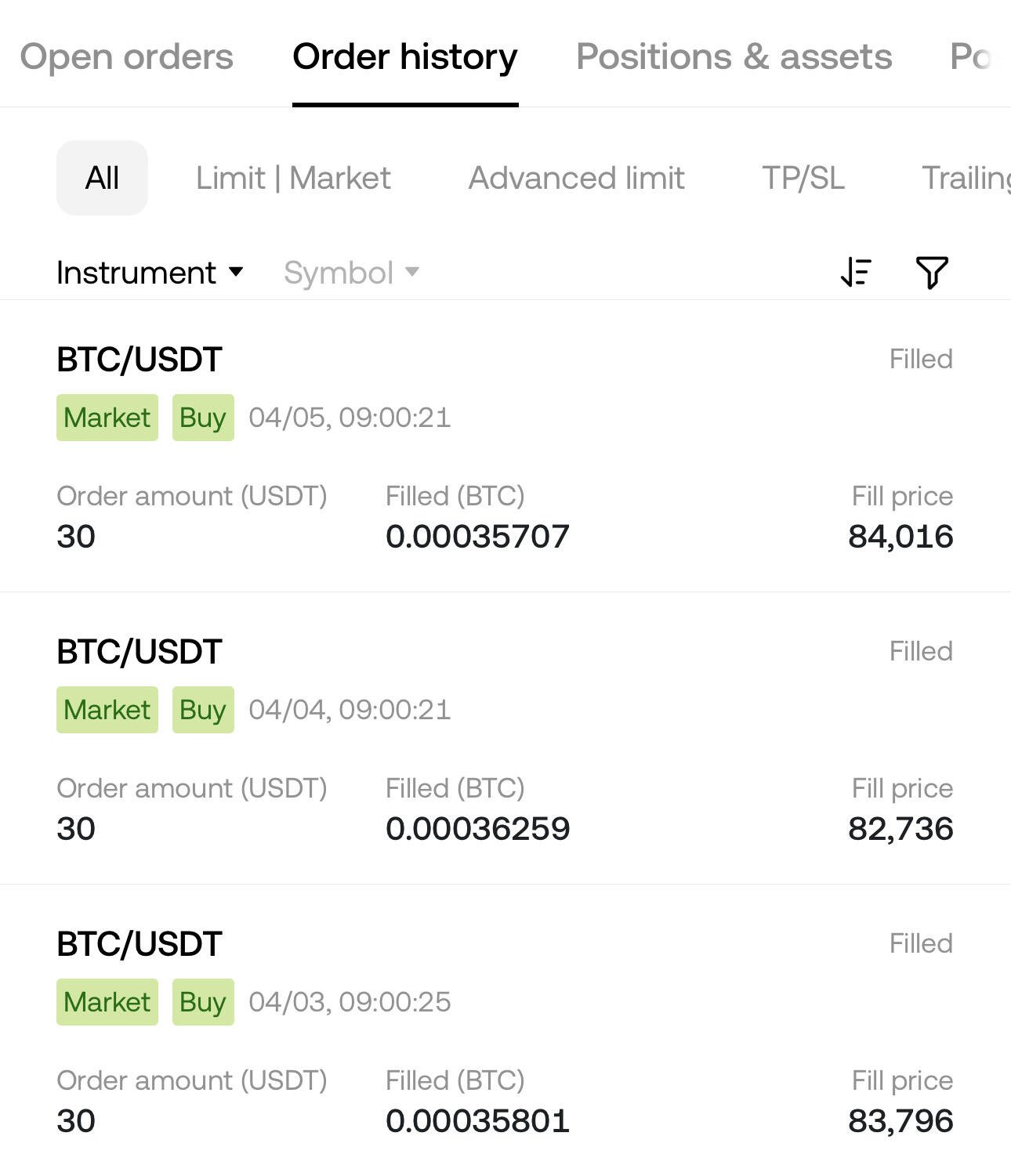Open the filter funnel icon
The height and width of the screenshot is (1176, 1011).
[x=932, y=273]
